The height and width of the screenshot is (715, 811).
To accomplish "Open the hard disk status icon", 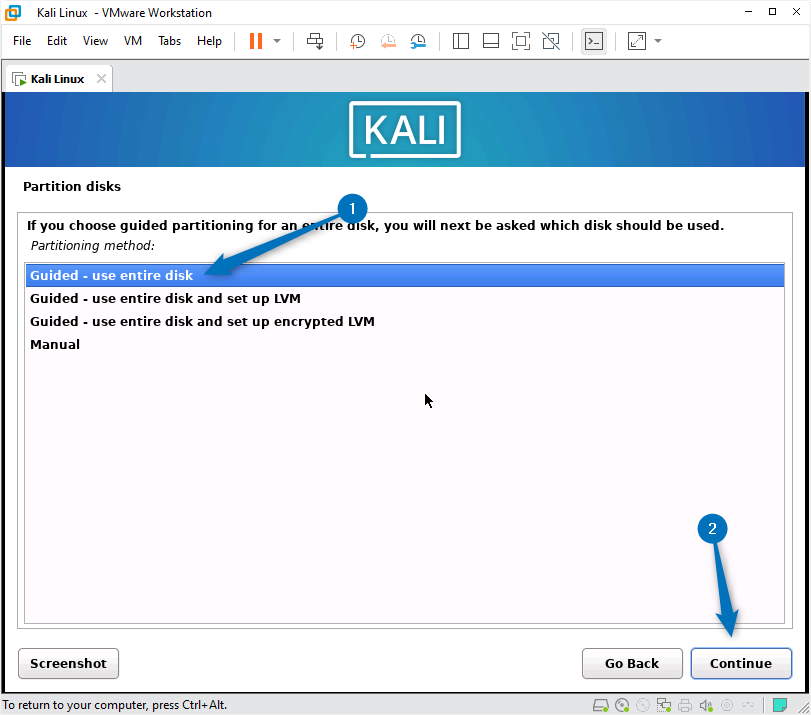I will [x=600, y=705].
